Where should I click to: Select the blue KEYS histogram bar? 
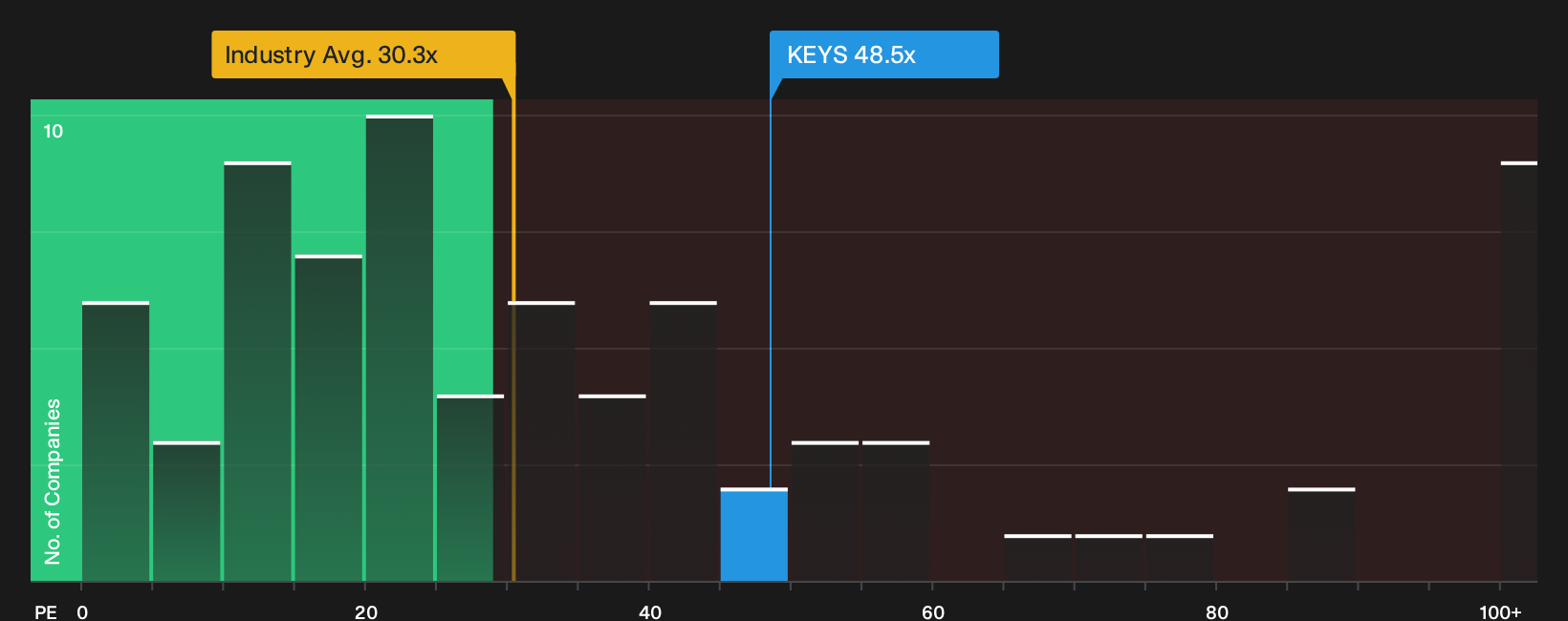coord(754,535)
